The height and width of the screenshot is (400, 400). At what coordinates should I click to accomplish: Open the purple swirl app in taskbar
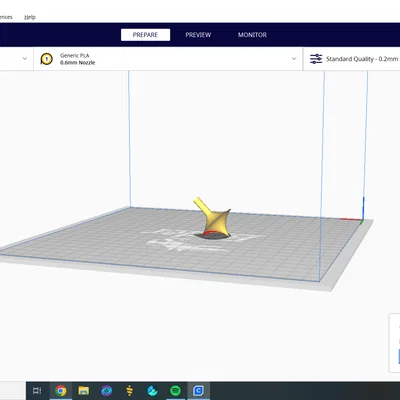pyautogui.click(x=107, y=390)
